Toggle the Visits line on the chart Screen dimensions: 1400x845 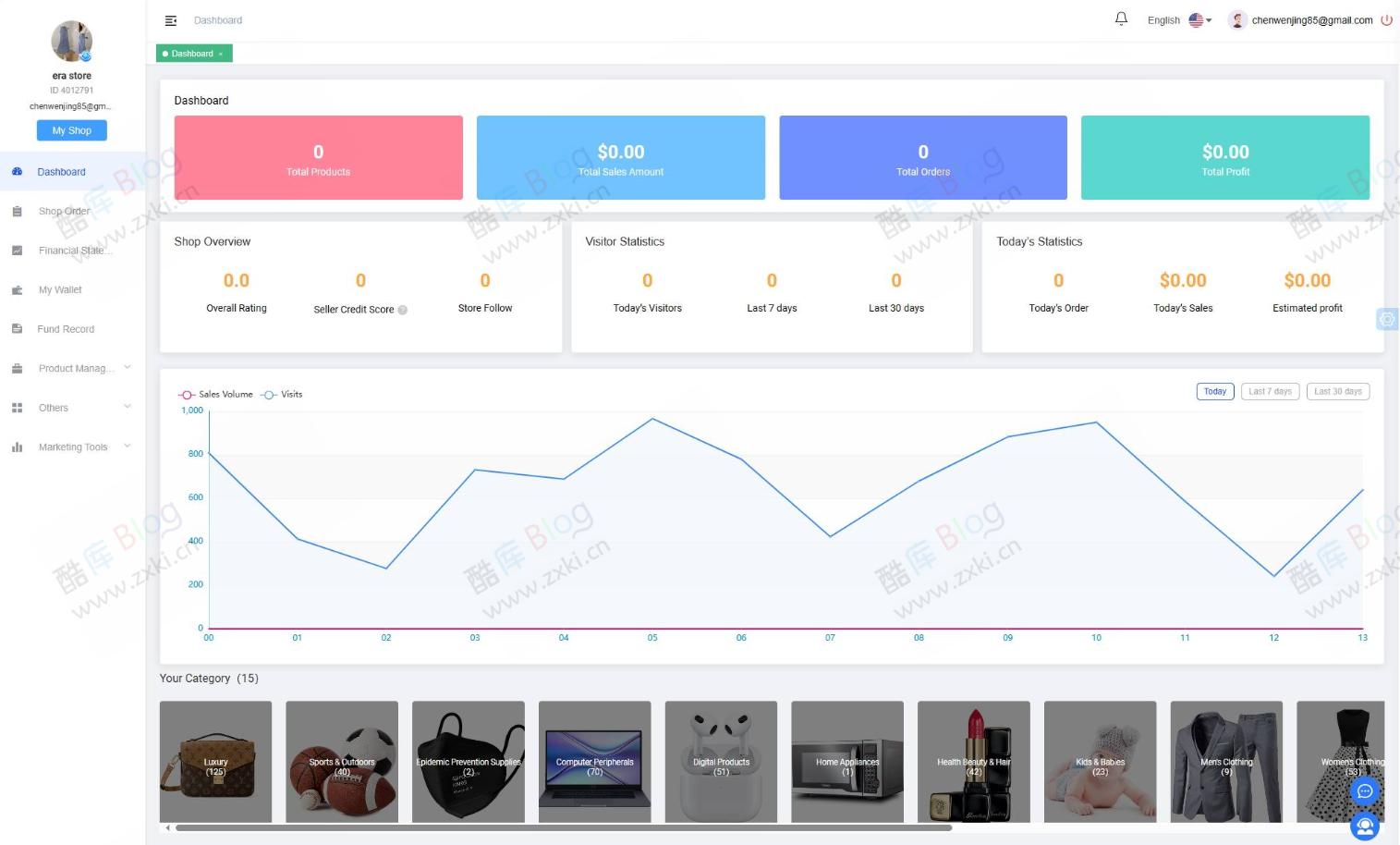[283, 394]
